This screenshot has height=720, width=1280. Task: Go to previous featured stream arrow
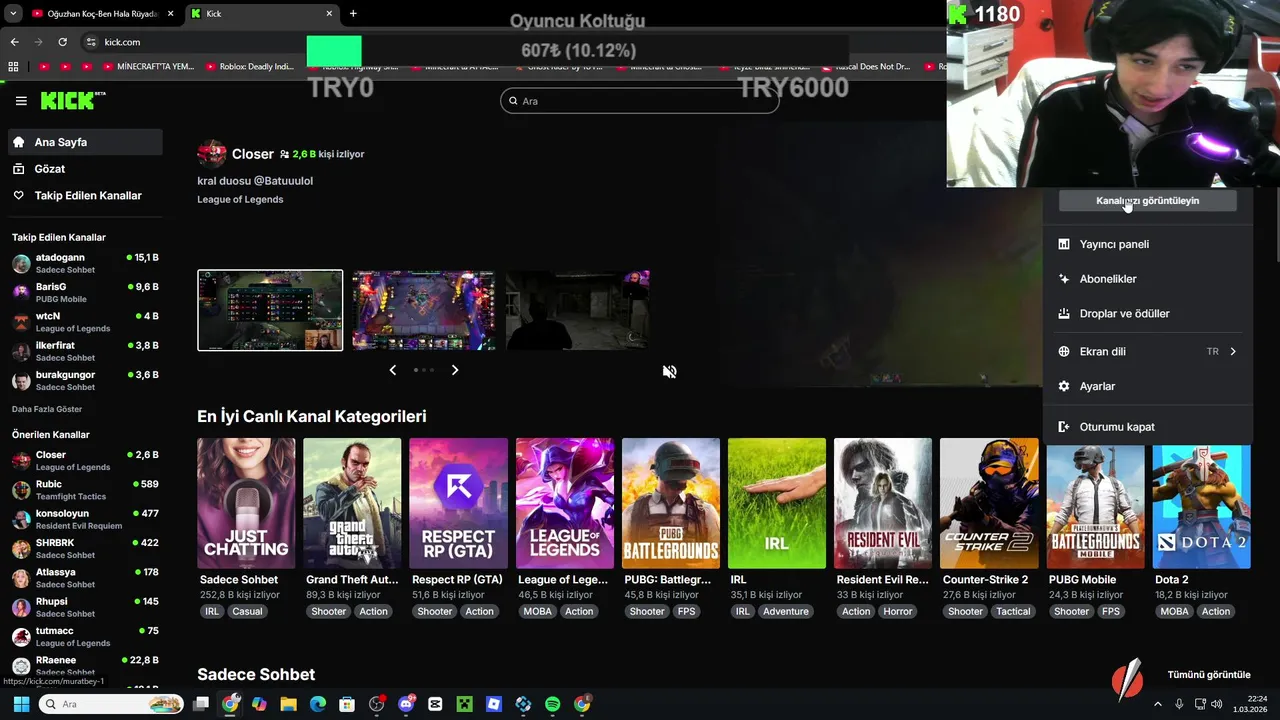pyautogui.click(x=392, y=370)
